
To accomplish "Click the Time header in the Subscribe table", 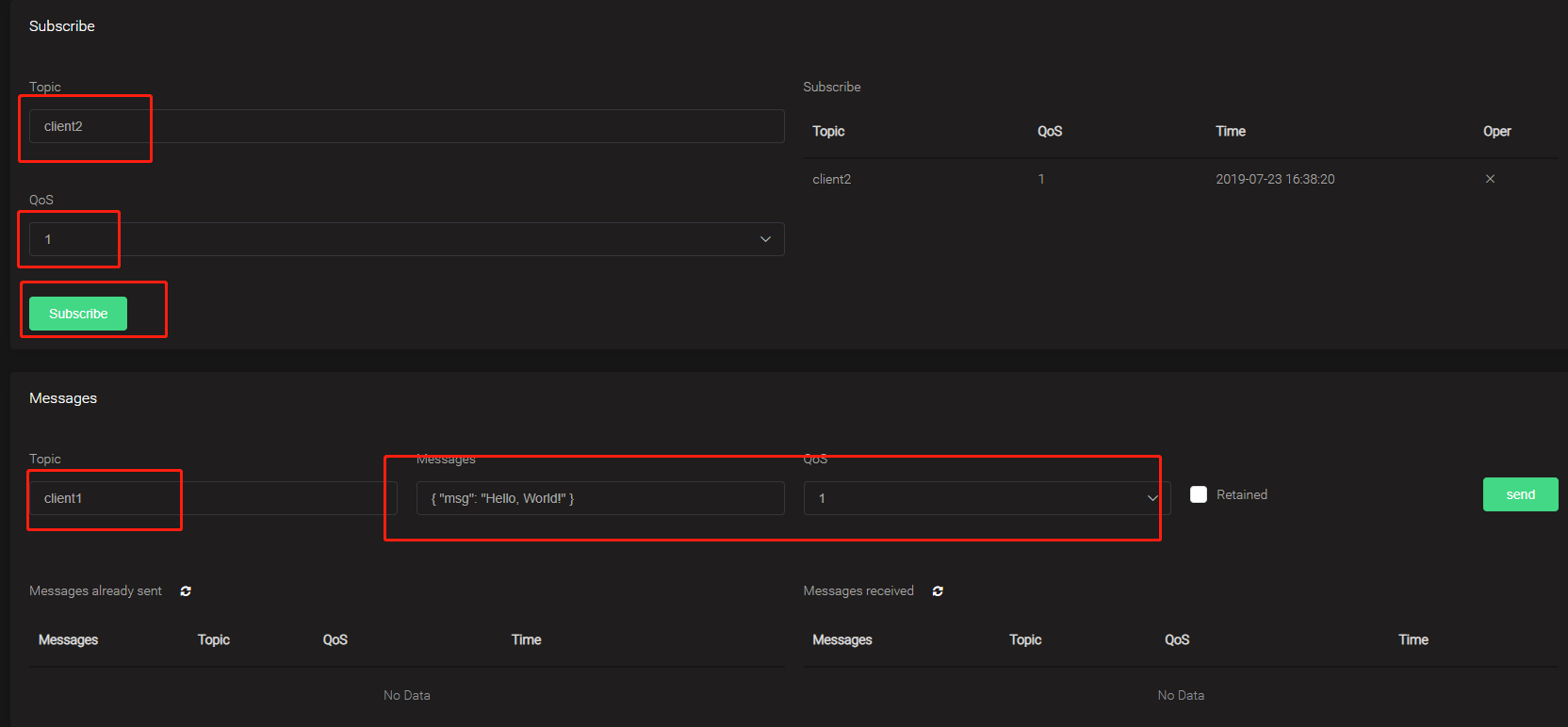I will pyautogui.click(x=1231, y=131).
